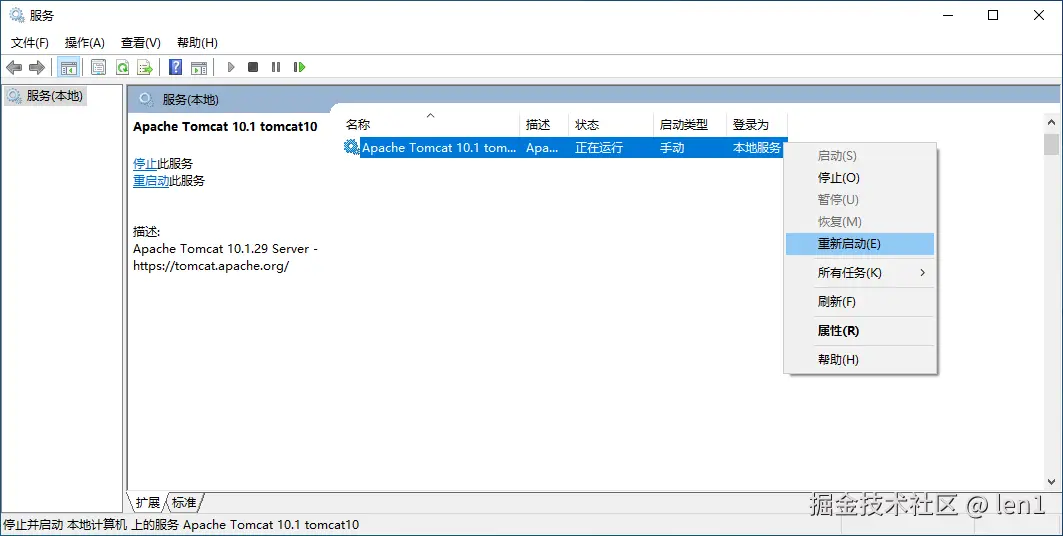
Task: Sort by the 登录为 column header
Action: [757, 124]
